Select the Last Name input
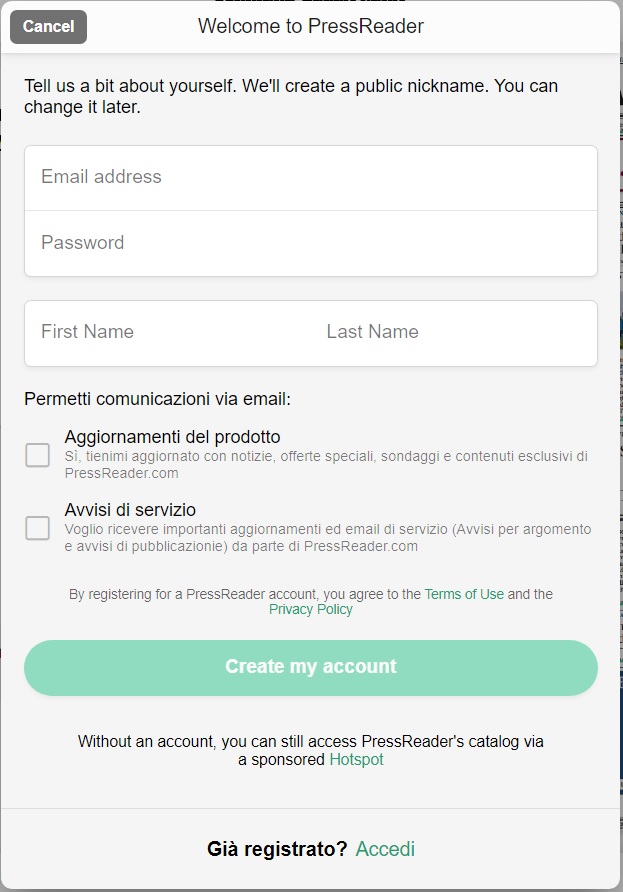 tap(453, 332)
